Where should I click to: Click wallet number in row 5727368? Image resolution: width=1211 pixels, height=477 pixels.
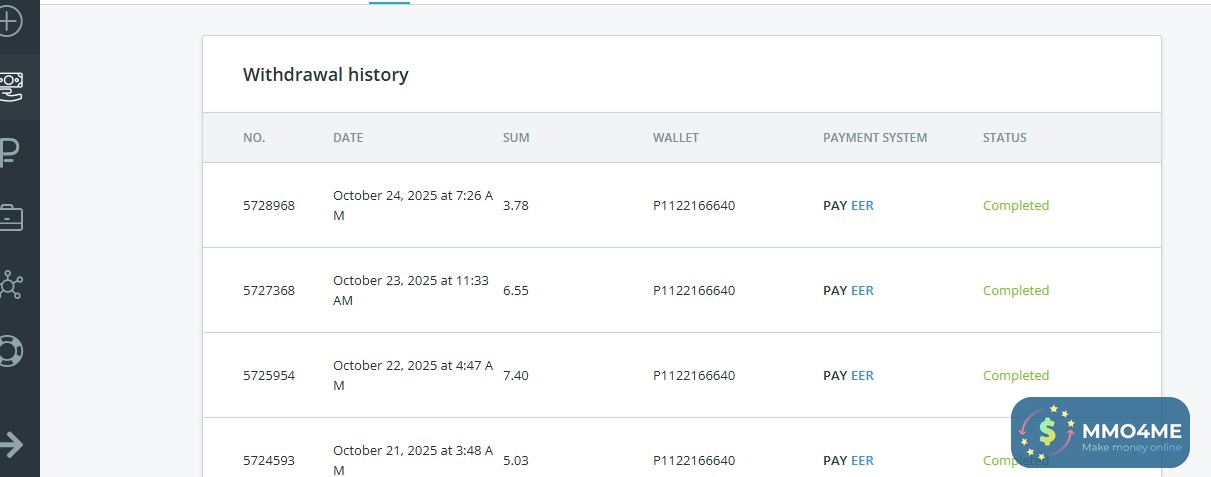(694, 291)
